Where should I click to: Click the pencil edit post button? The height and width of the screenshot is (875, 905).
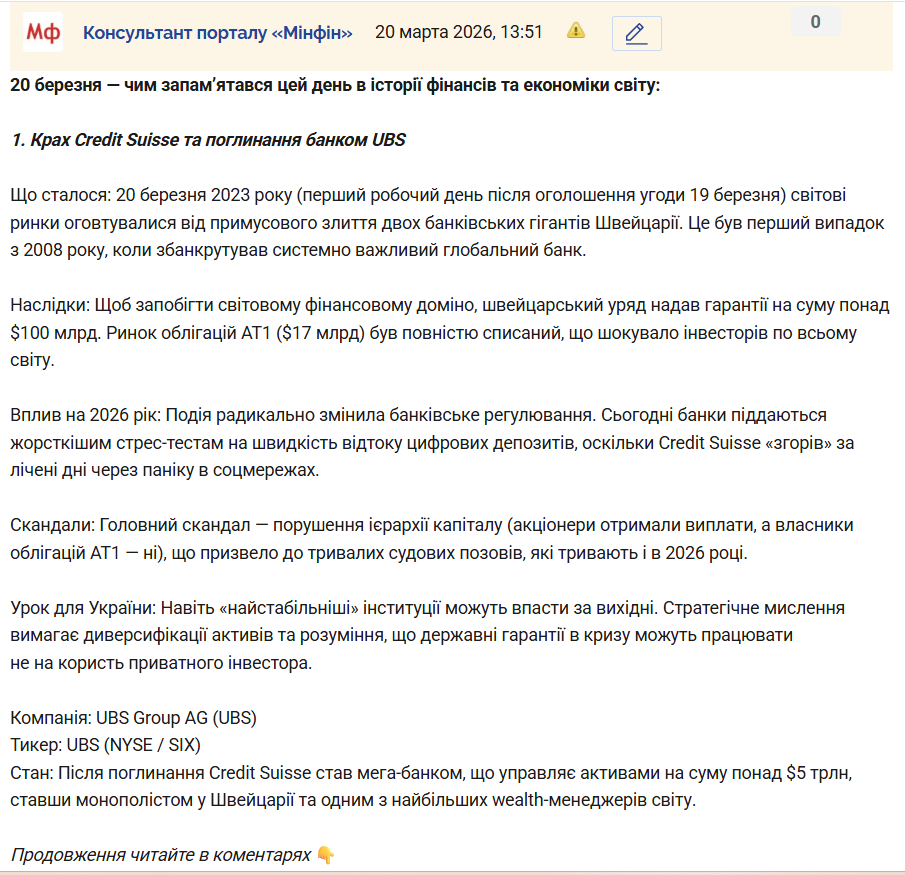pyautogui.click(x=637, y=33)
